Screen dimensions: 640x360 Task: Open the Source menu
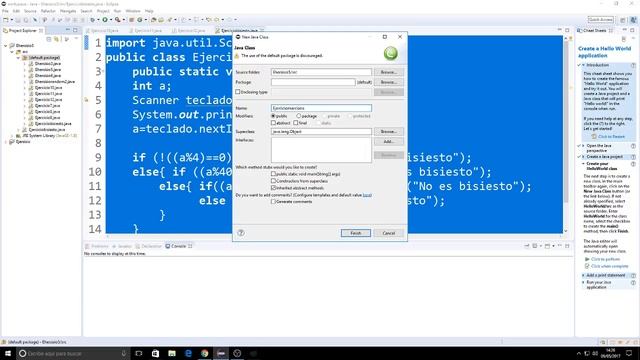tap(30, 11)
